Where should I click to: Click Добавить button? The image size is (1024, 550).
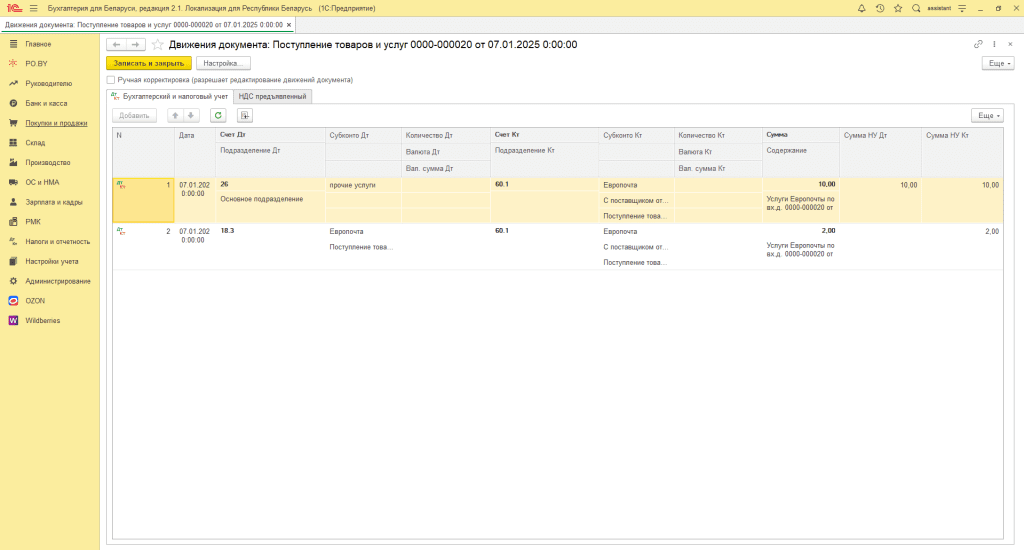pos(135,116)
